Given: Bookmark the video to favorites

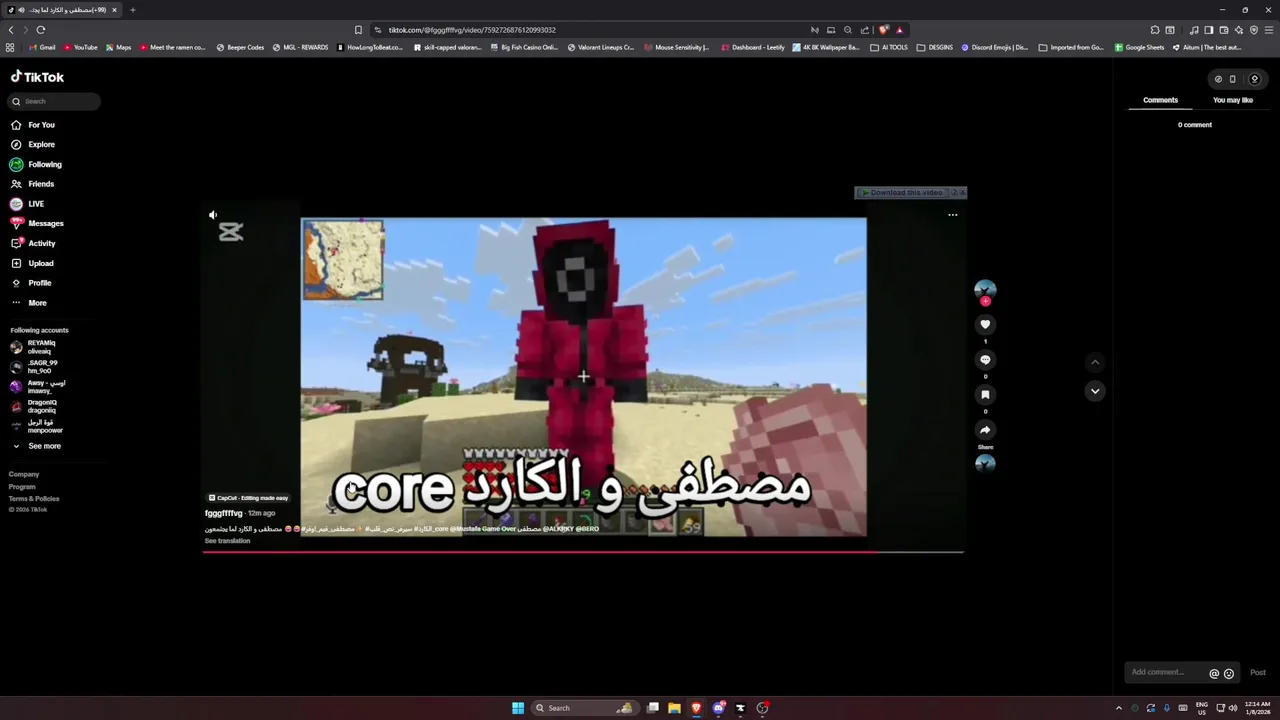Looking at the screenshot, I should coord(985,395).
